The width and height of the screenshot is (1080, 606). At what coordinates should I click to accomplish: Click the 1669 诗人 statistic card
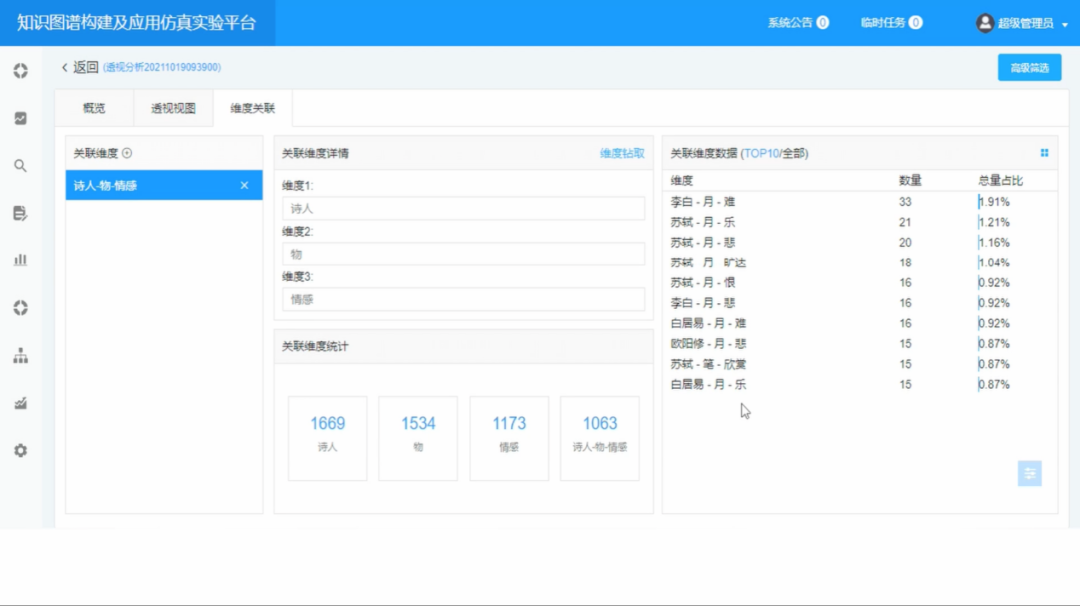[x=327, y=438]
